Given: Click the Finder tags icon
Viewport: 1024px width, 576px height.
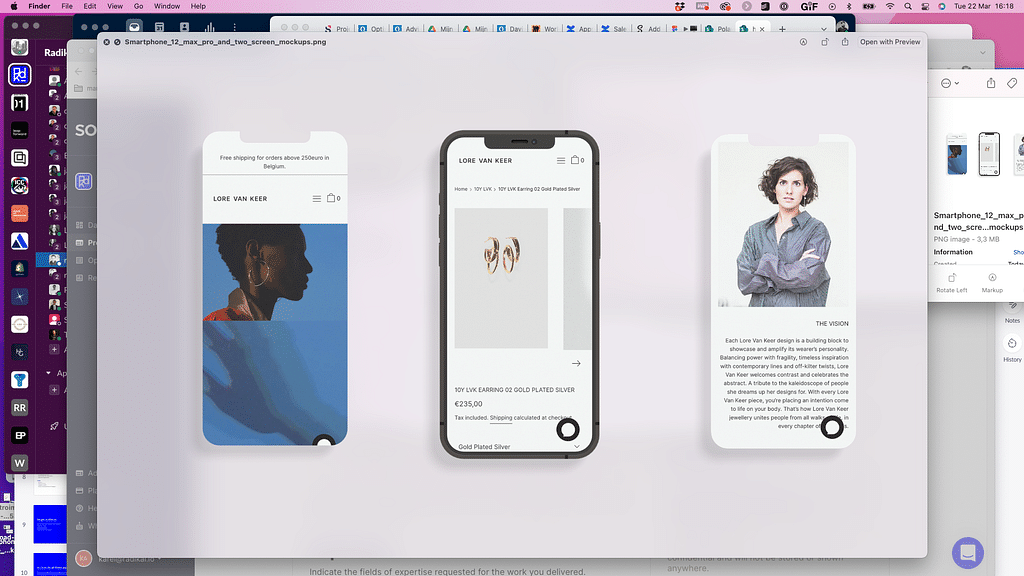Looking at the screenshot, I should click(1012, 83).
